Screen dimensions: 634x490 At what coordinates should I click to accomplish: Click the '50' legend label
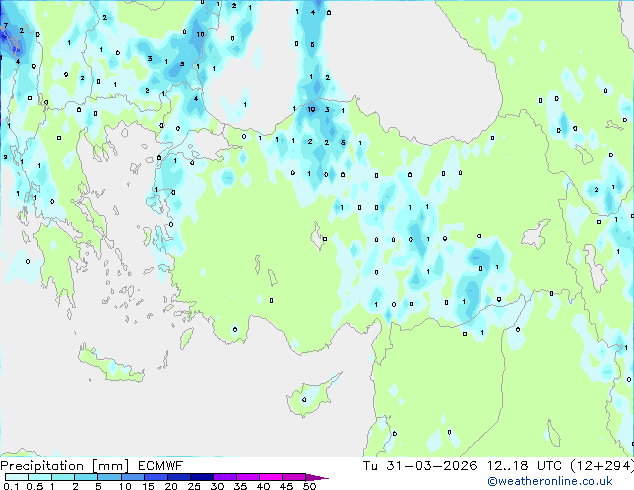click(x=309, y=486)
